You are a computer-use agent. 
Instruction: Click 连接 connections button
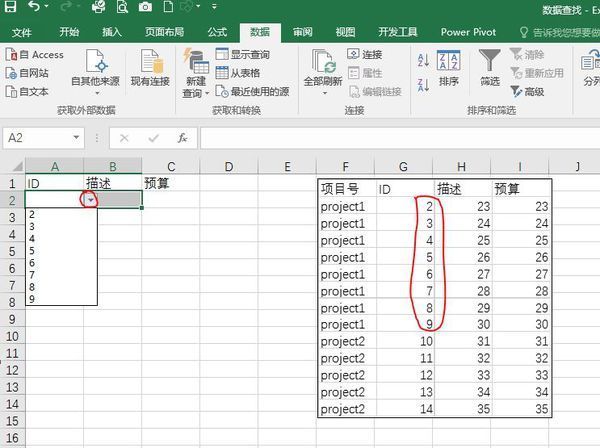tap(365, 54)
